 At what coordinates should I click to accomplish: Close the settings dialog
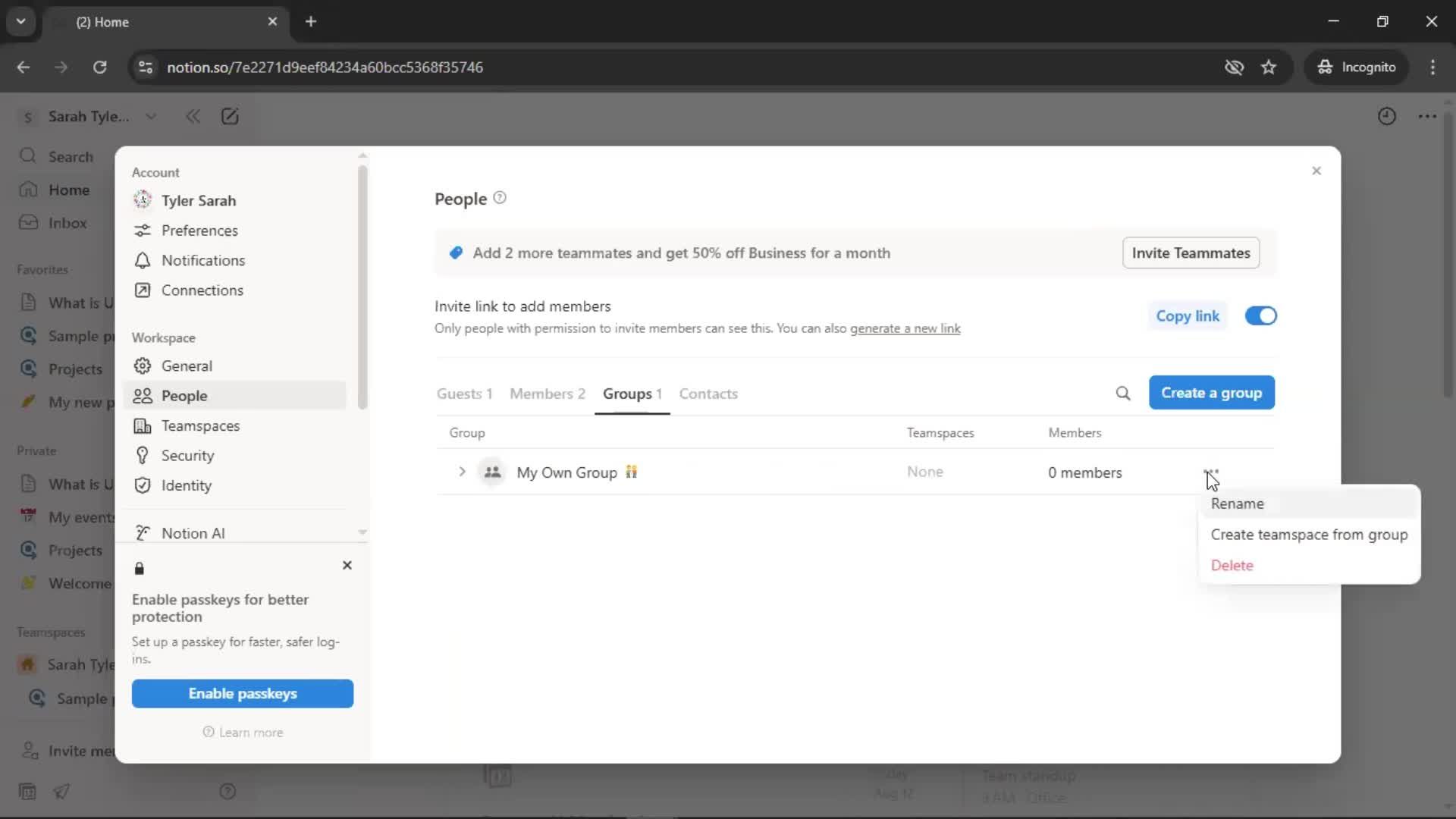[x=1316, y=171]
